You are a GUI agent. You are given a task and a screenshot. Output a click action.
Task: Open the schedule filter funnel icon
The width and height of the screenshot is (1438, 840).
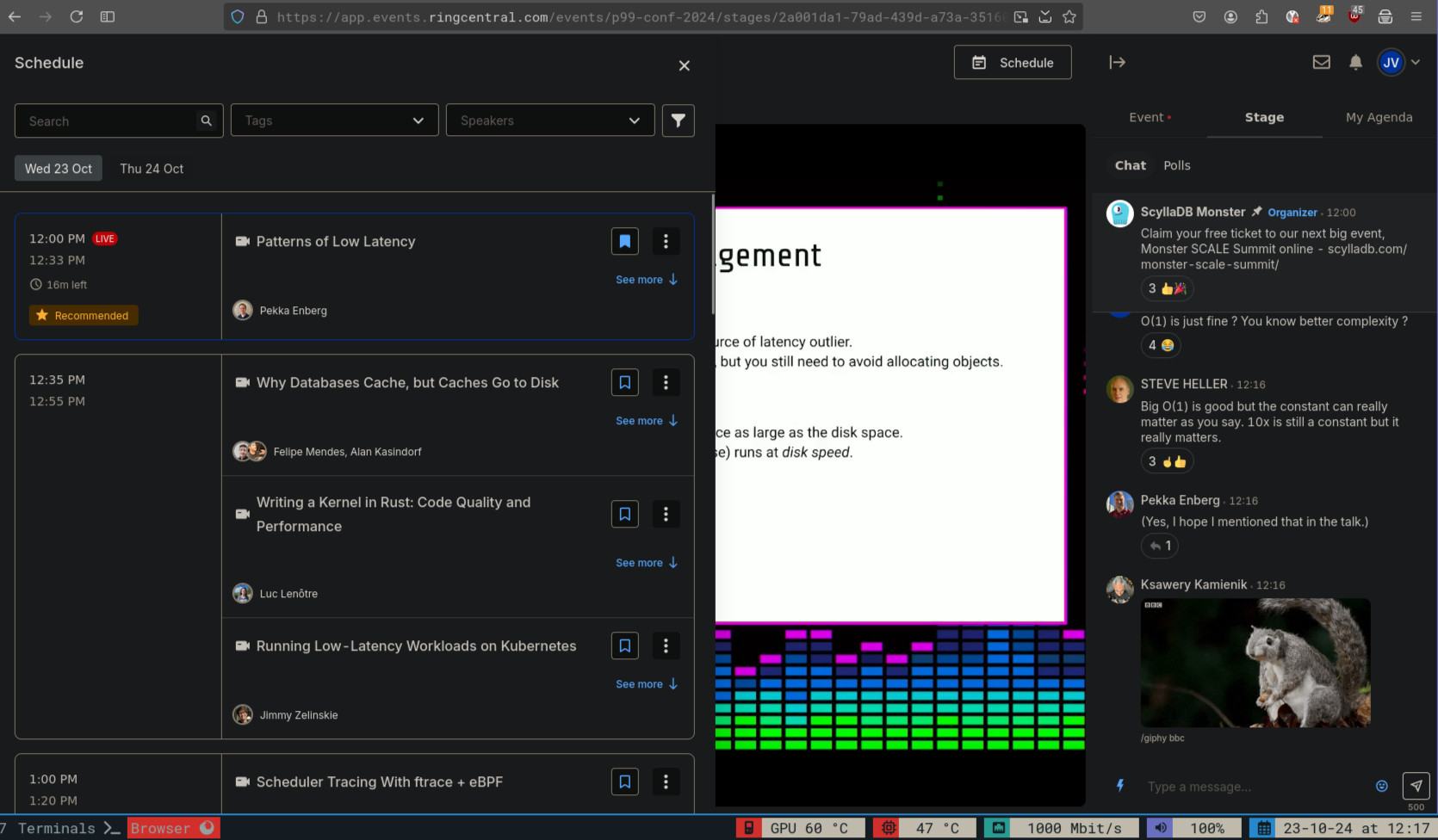(x=679, y=120)
